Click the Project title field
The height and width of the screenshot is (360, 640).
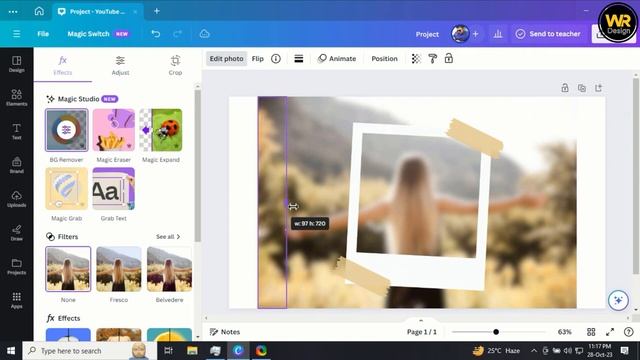[x=427, y=34]
